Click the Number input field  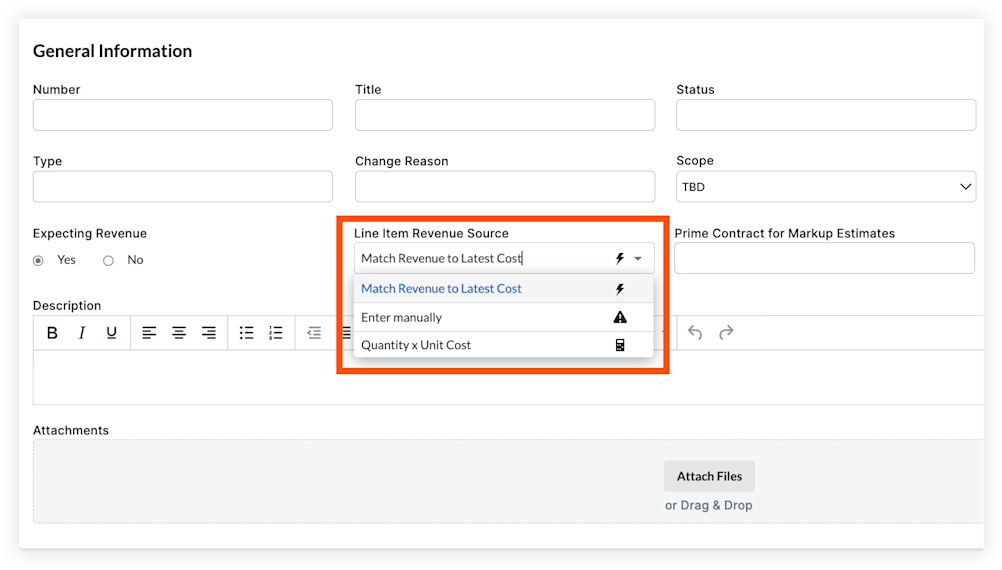point(183,115)
